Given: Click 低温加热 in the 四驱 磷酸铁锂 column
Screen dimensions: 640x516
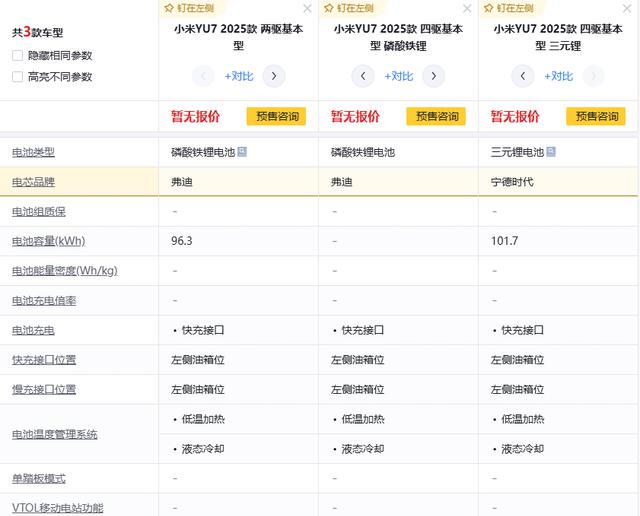Looking at the screenshot, I should (x=363, y=419).
